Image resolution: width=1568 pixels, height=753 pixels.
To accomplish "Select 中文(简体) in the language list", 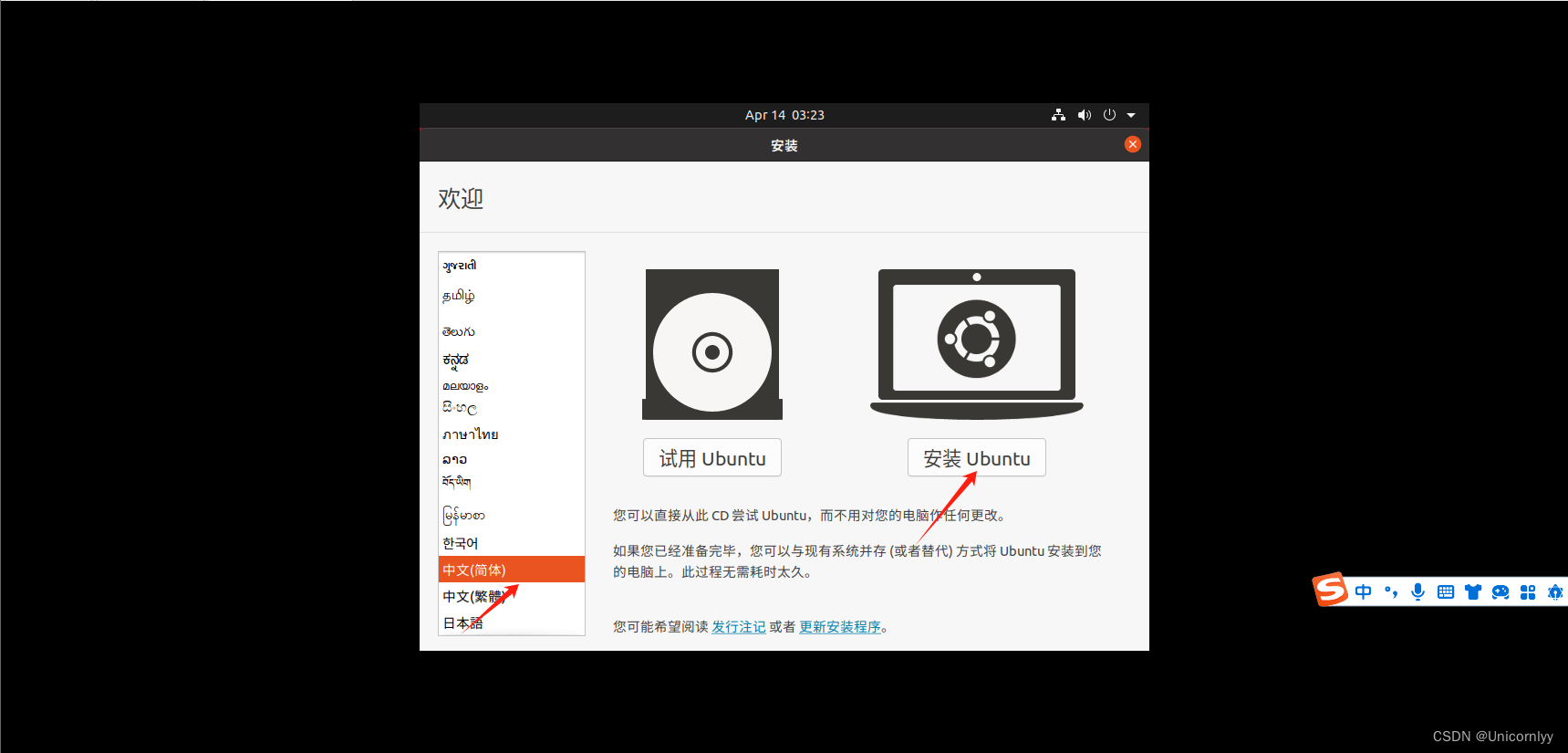I will tap(512, 570).
